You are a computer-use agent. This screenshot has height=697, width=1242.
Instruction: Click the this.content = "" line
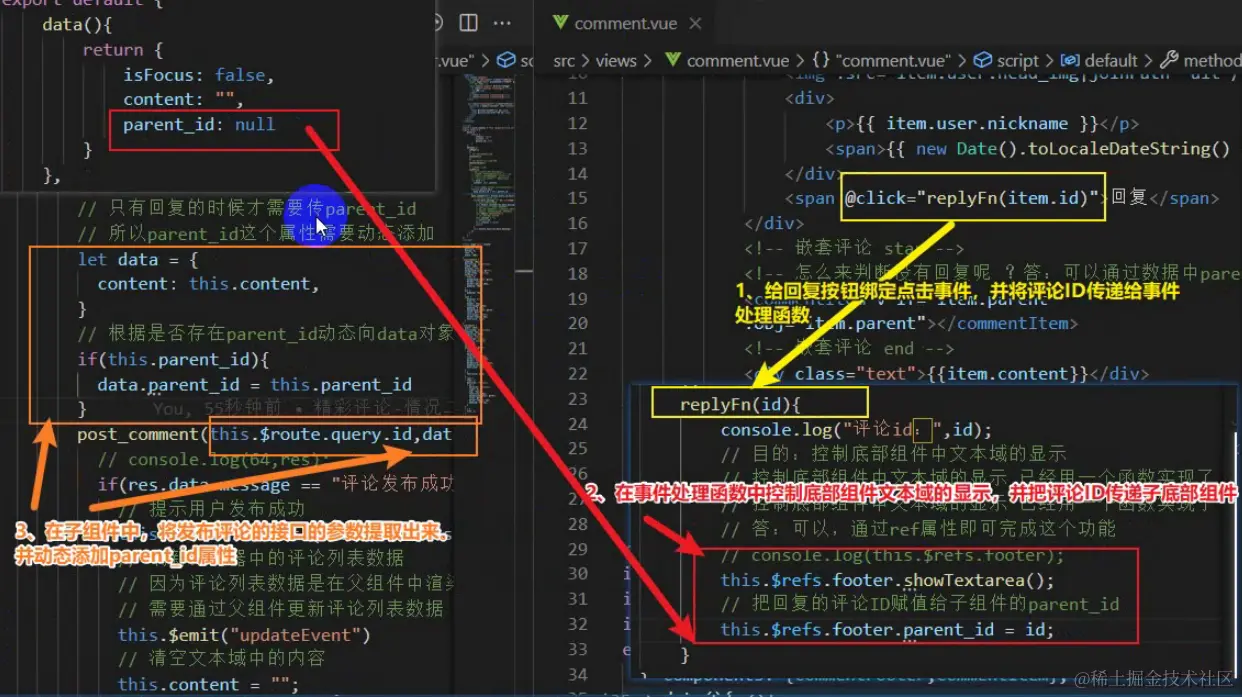coord(208,685)
